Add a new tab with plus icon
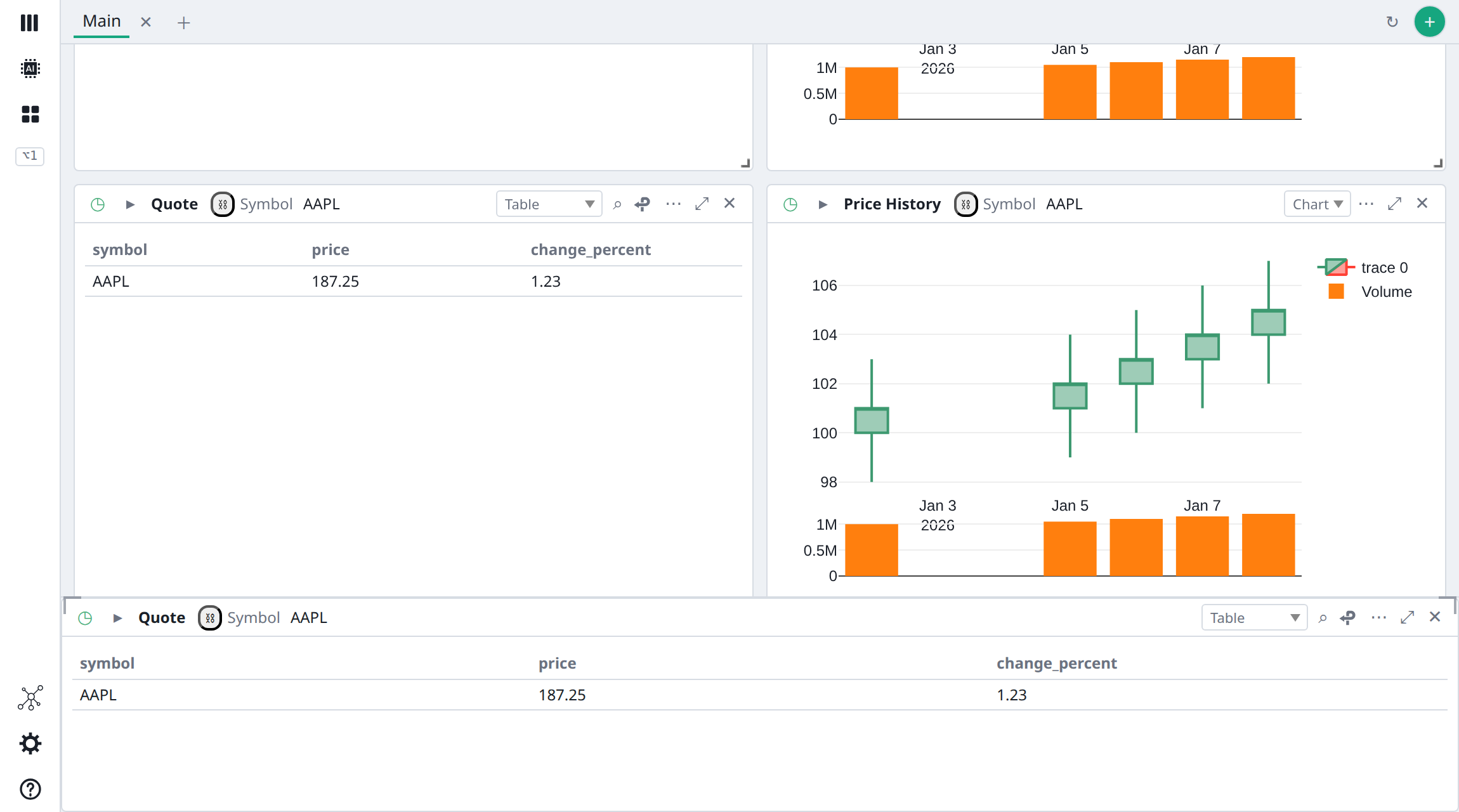The width and height of the screenshot is (1459, 812). 183,23
